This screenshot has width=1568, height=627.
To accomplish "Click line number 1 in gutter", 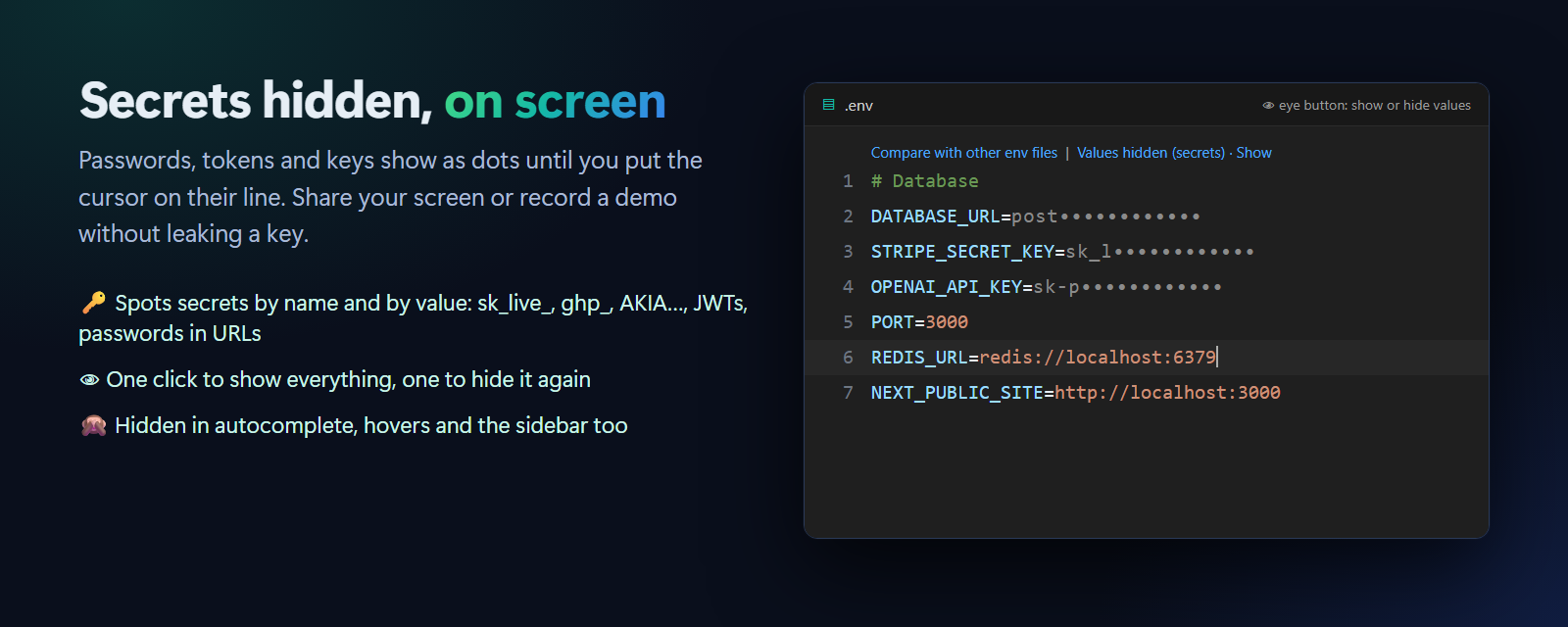I will 848,181.
